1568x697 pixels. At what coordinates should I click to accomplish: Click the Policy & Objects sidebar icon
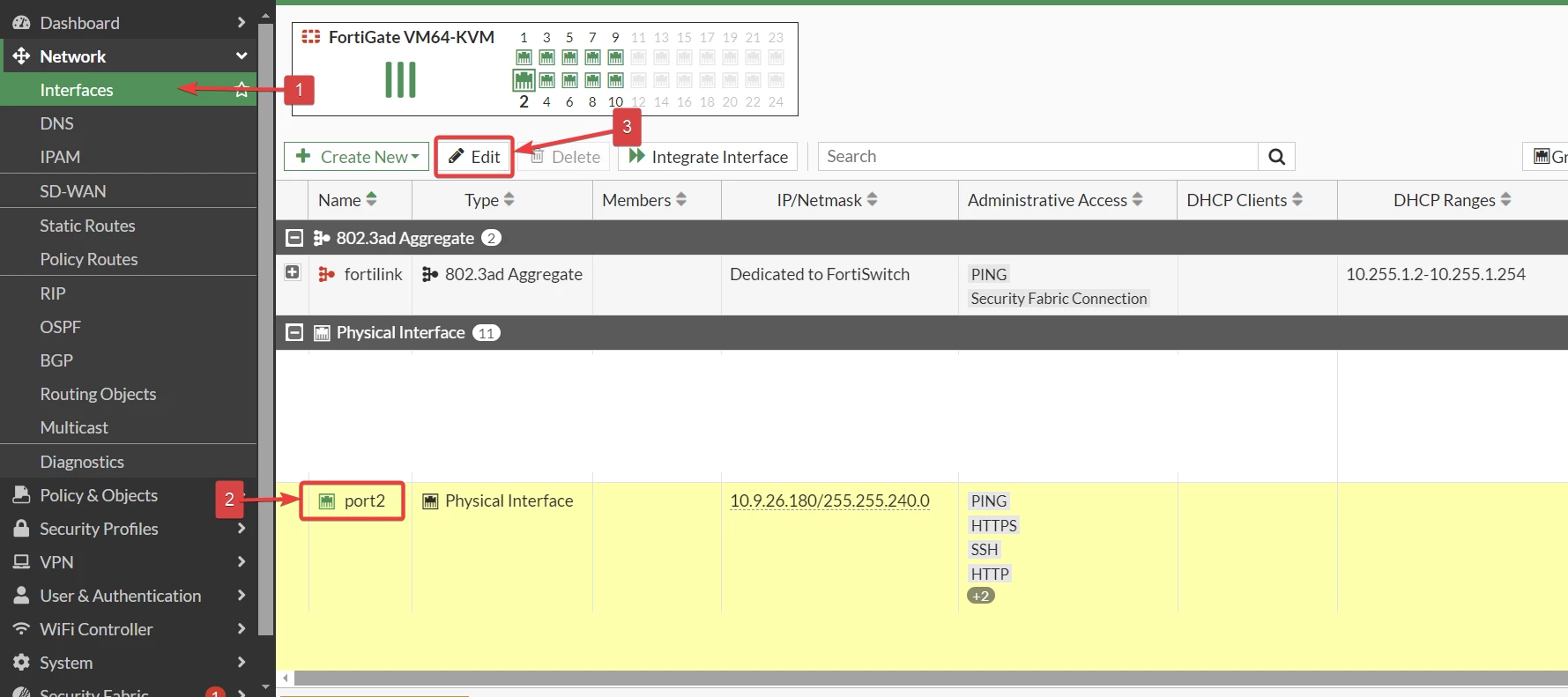22,495
